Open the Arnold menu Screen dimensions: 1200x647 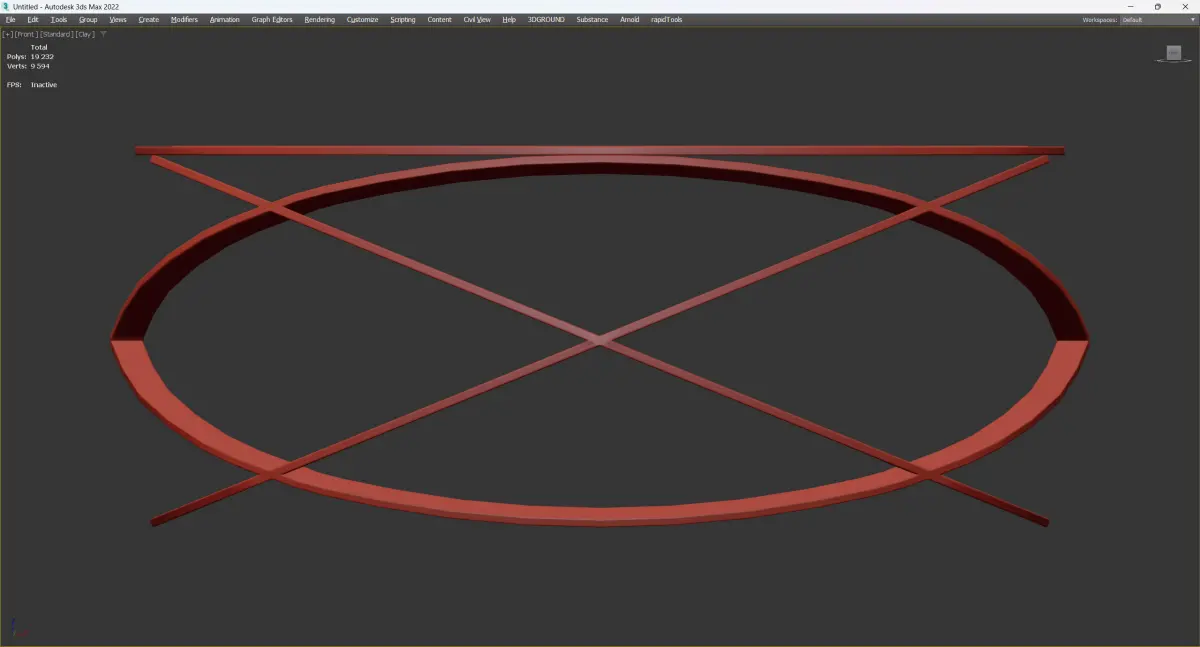pyautogui.click(x=629, y=19)
